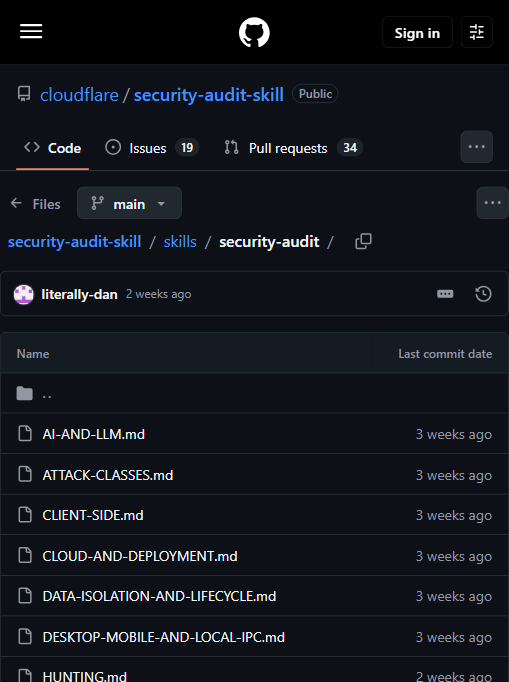Click file icon beside AI-AND-LLM.md
Image resolution: width=509 pixels, height=682 pixels.
pyautogui.click(x=25, y=433)
